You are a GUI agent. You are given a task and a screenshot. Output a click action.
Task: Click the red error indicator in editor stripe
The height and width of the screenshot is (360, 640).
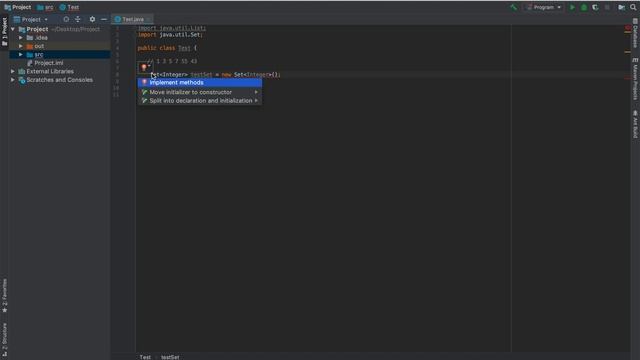coord(627,27)
